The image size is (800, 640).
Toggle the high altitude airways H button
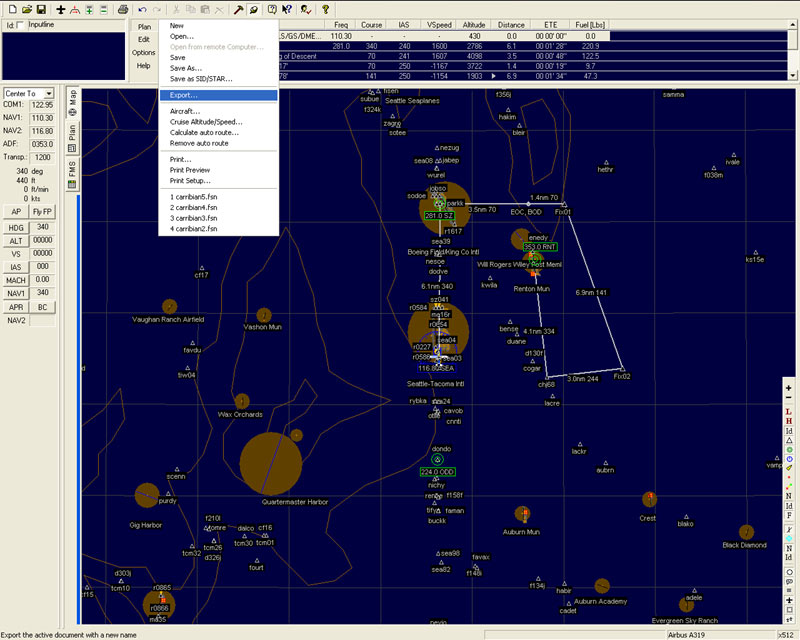pos(789,421)
